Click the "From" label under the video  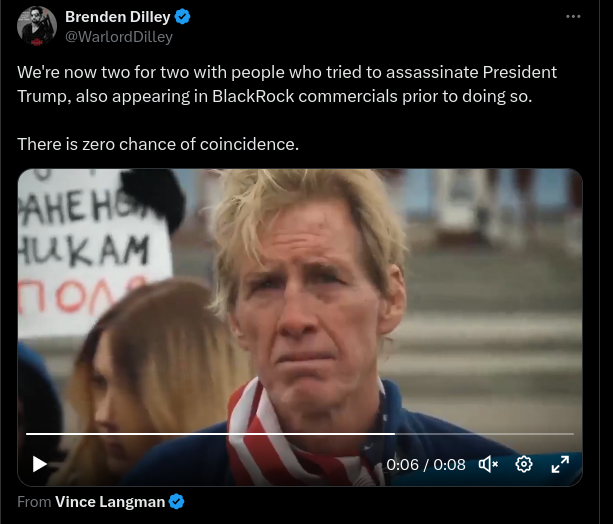tap(34, 502)
